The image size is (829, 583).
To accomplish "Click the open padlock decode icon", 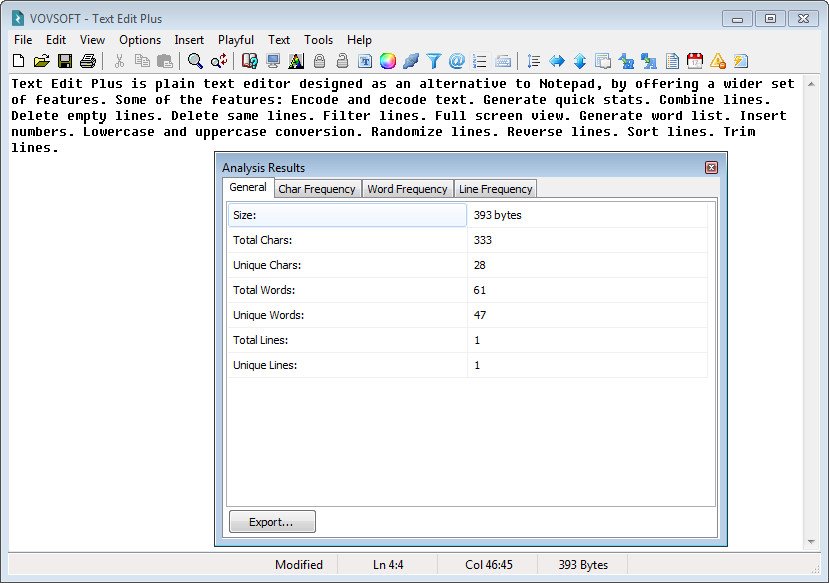I will click(342, 61).
